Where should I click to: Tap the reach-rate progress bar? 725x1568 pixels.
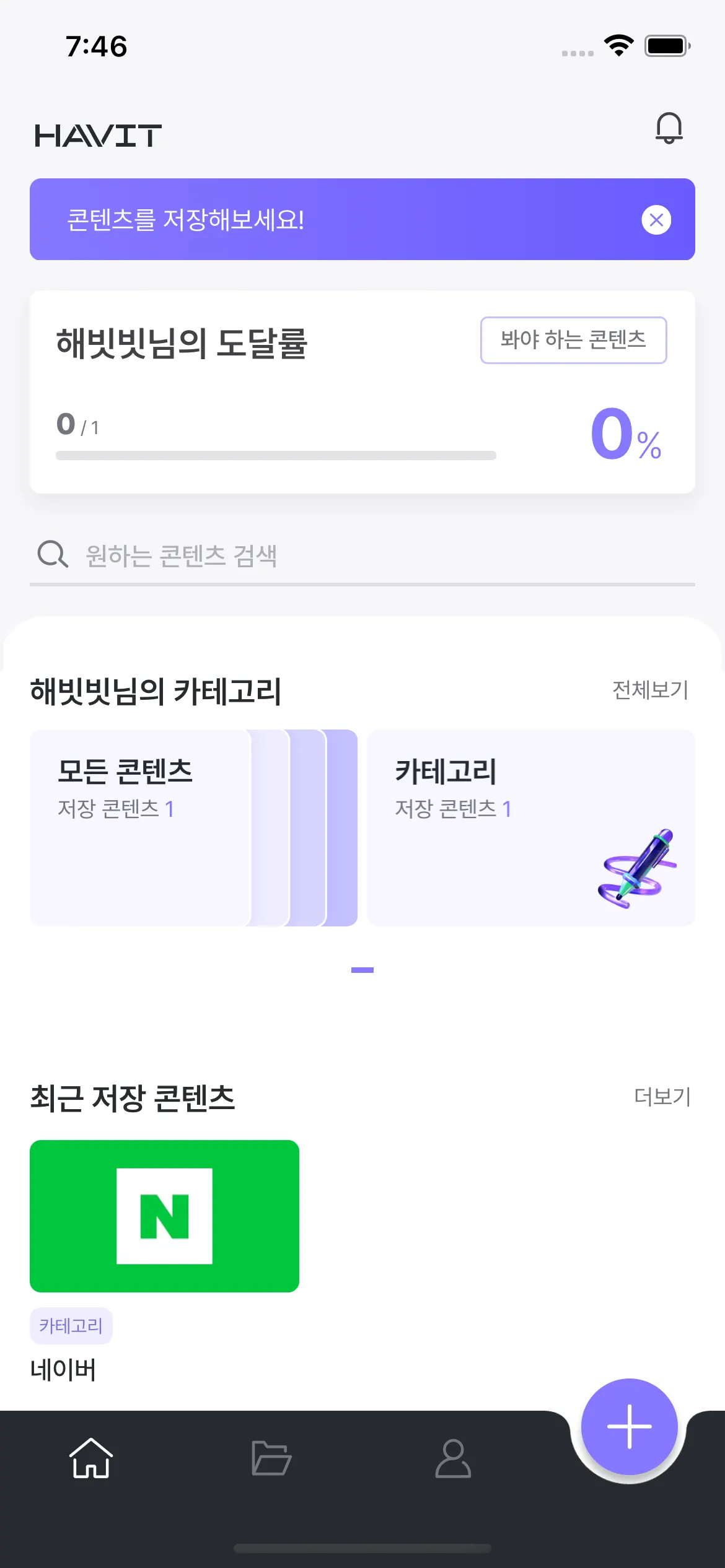coord(276,456)
